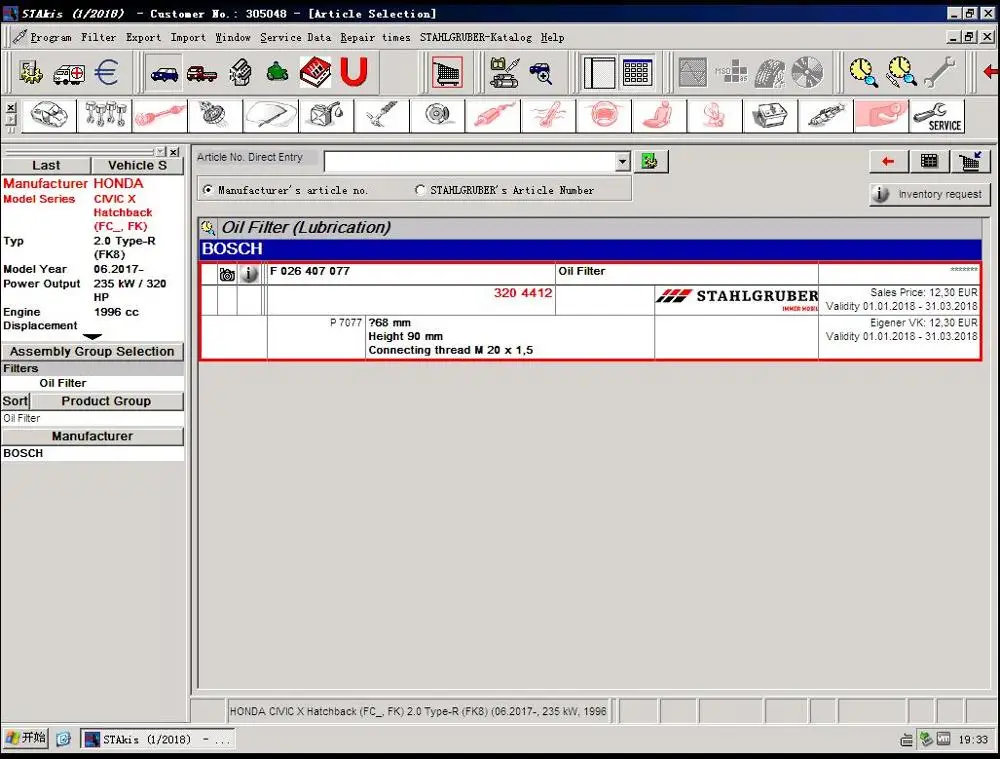1000x759 pixels.
Task: Click the Sort button
Action: click(15, 401)
